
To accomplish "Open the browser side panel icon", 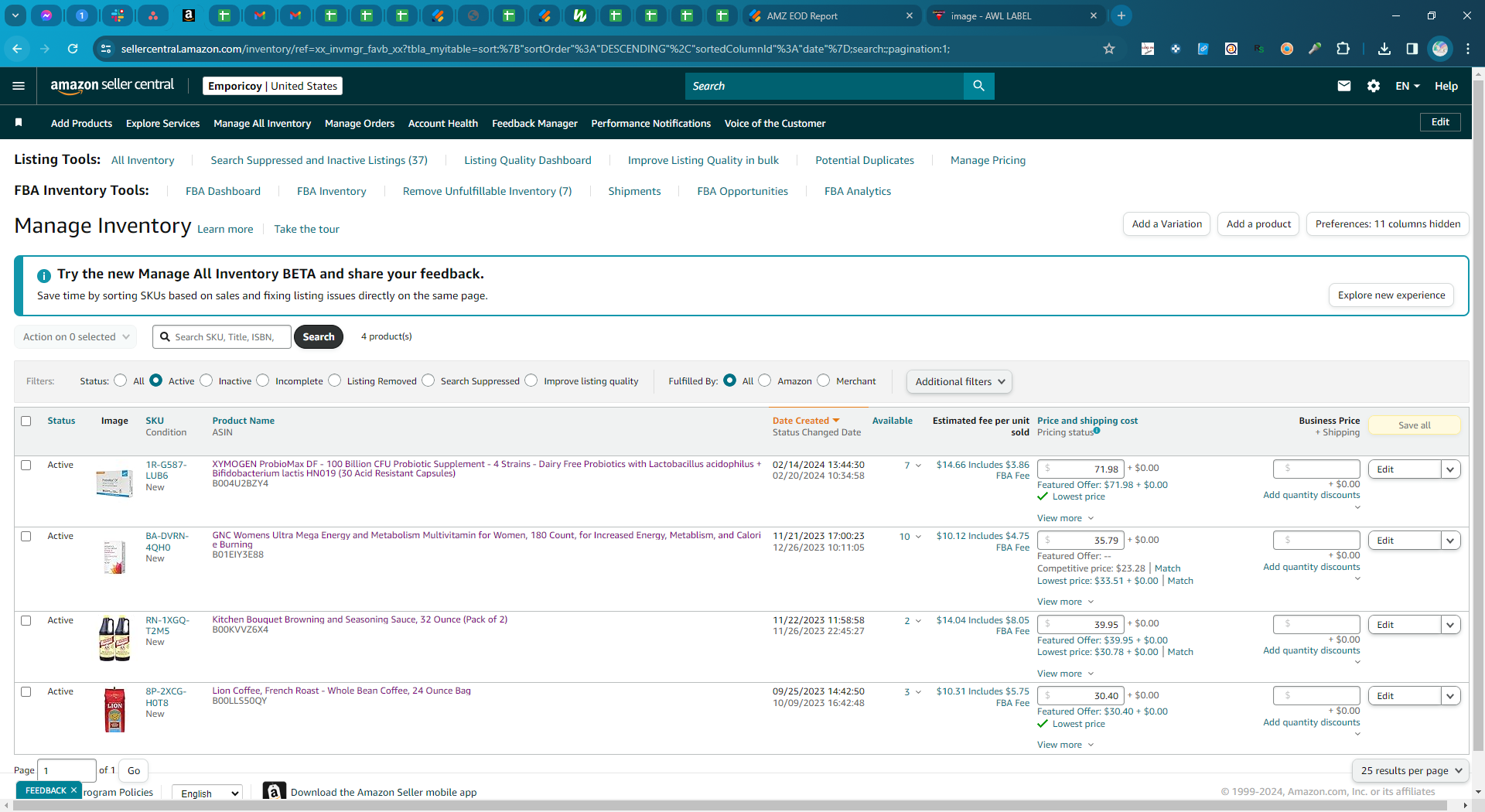I will [1412, 49].
